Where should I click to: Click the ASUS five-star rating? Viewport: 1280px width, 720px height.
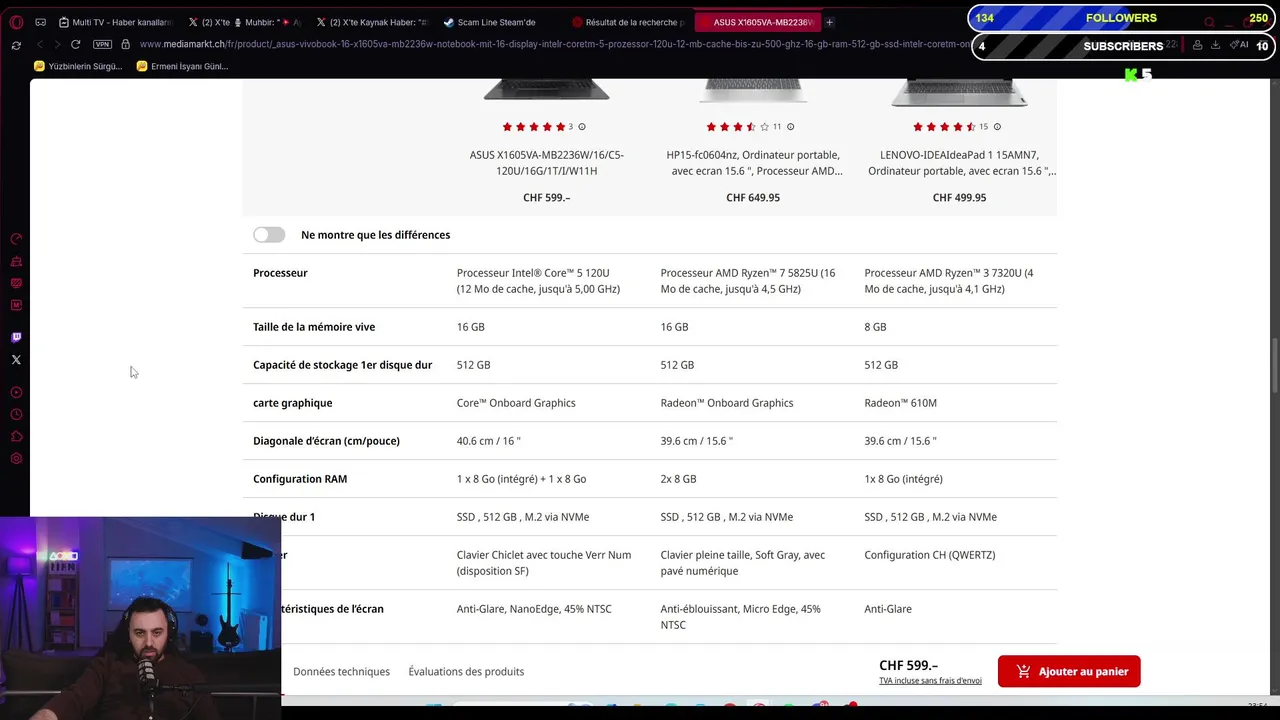click(x=533, y=127)
